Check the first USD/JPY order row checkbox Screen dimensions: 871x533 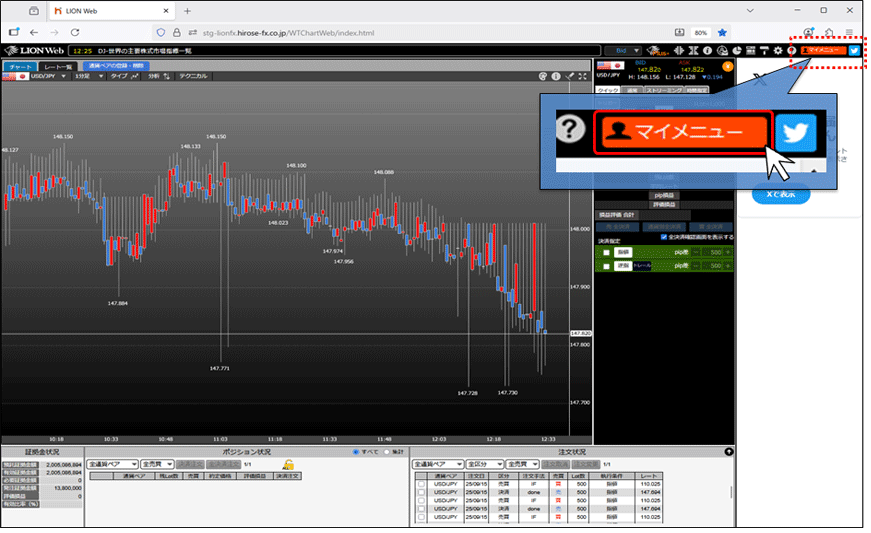tap(421, 484)
